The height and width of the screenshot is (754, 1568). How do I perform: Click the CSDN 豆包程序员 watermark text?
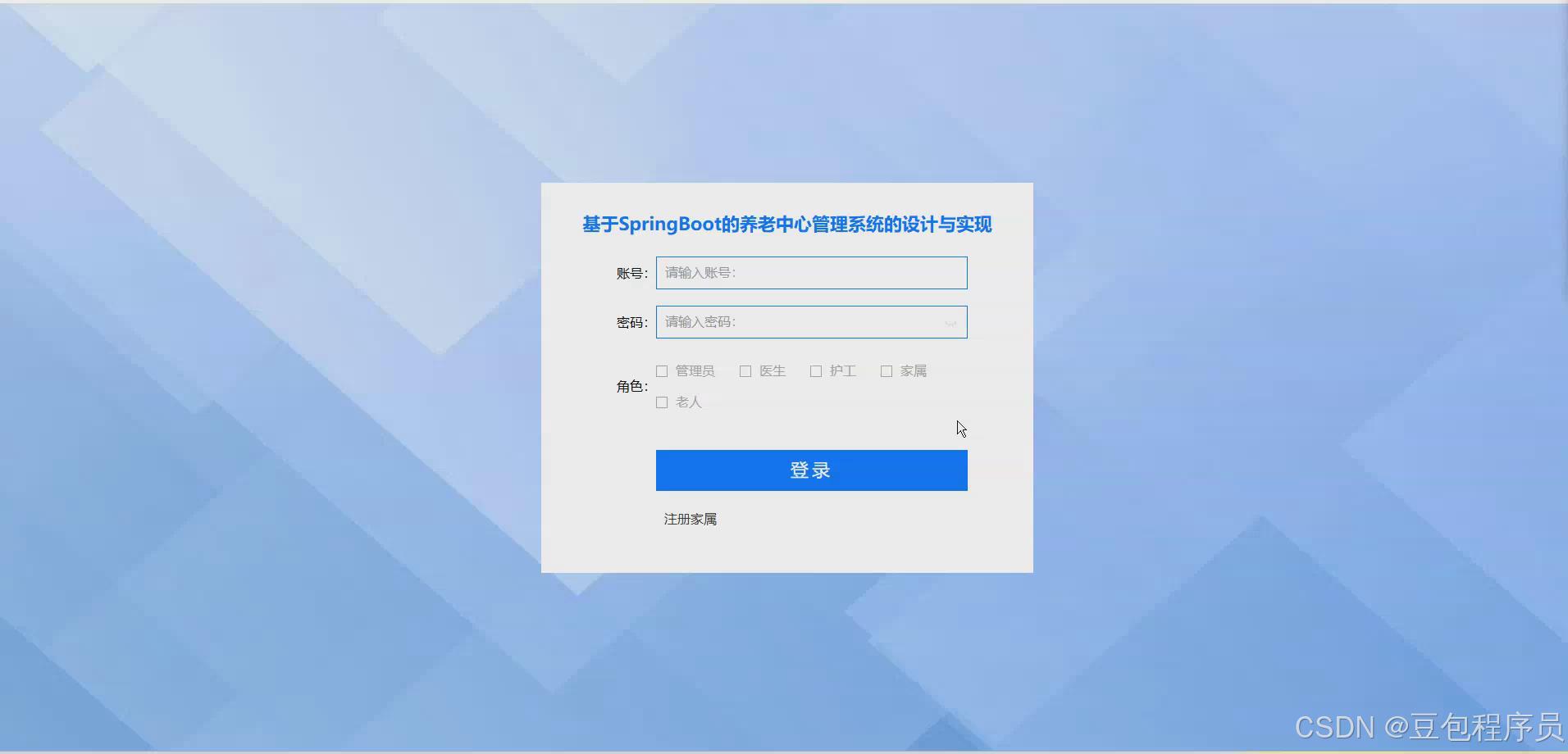(1427, 726)
